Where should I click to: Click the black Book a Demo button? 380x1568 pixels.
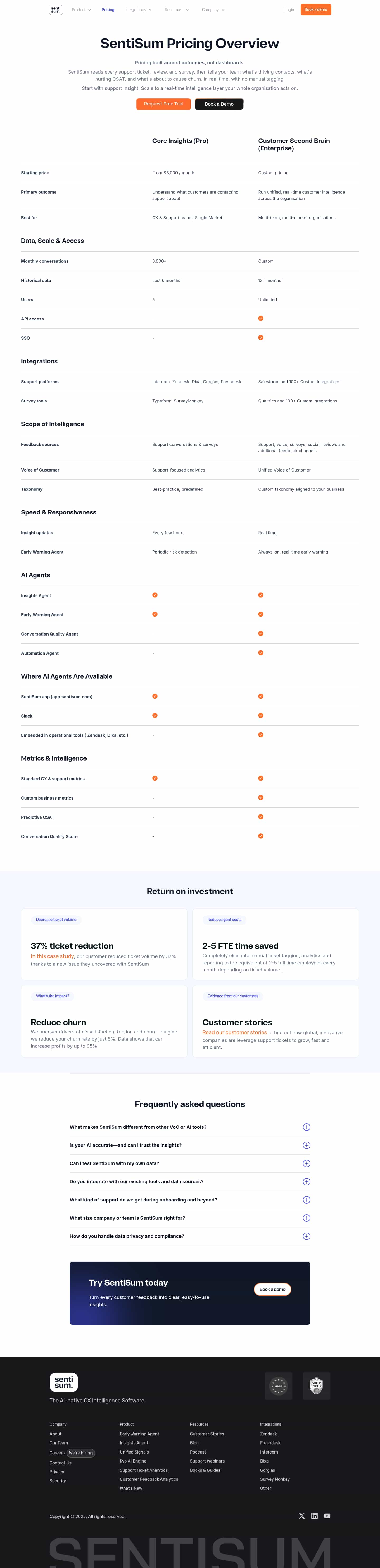(x=219, y=104)
